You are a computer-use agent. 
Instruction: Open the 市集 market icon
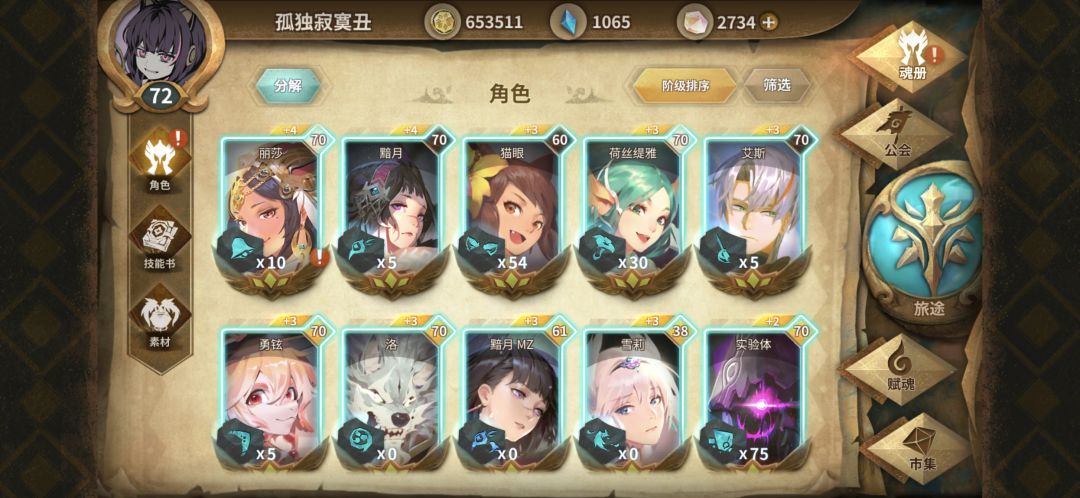point(919,446)
